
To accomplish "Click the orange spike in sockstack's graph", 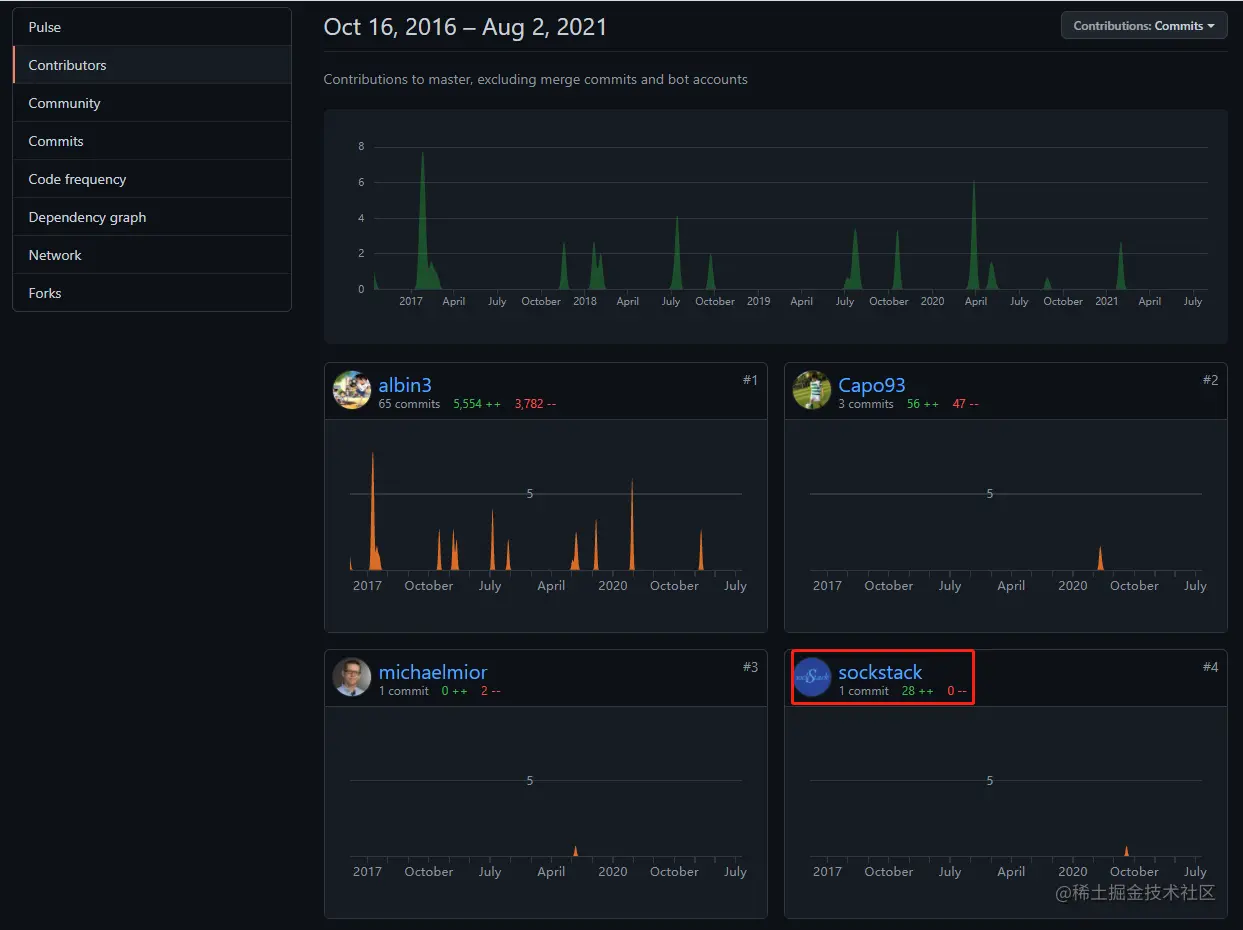I will coord(1126,851).
